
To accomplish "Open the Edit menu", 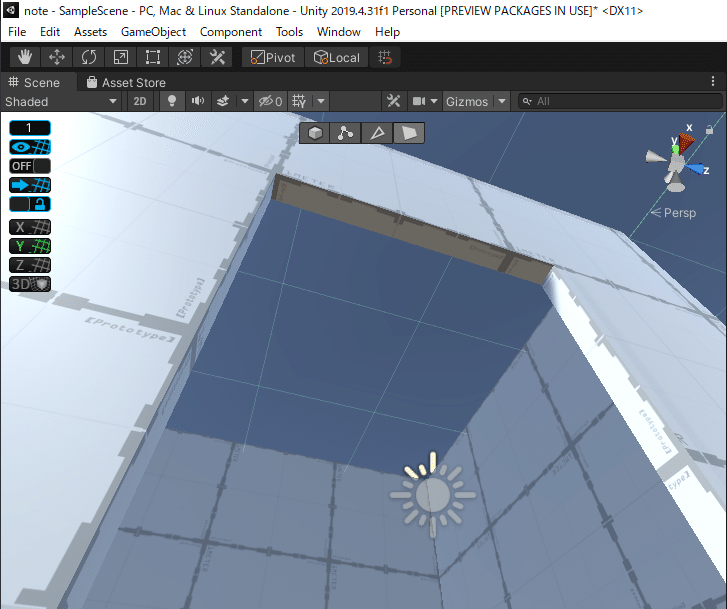I will click(50, 32).
